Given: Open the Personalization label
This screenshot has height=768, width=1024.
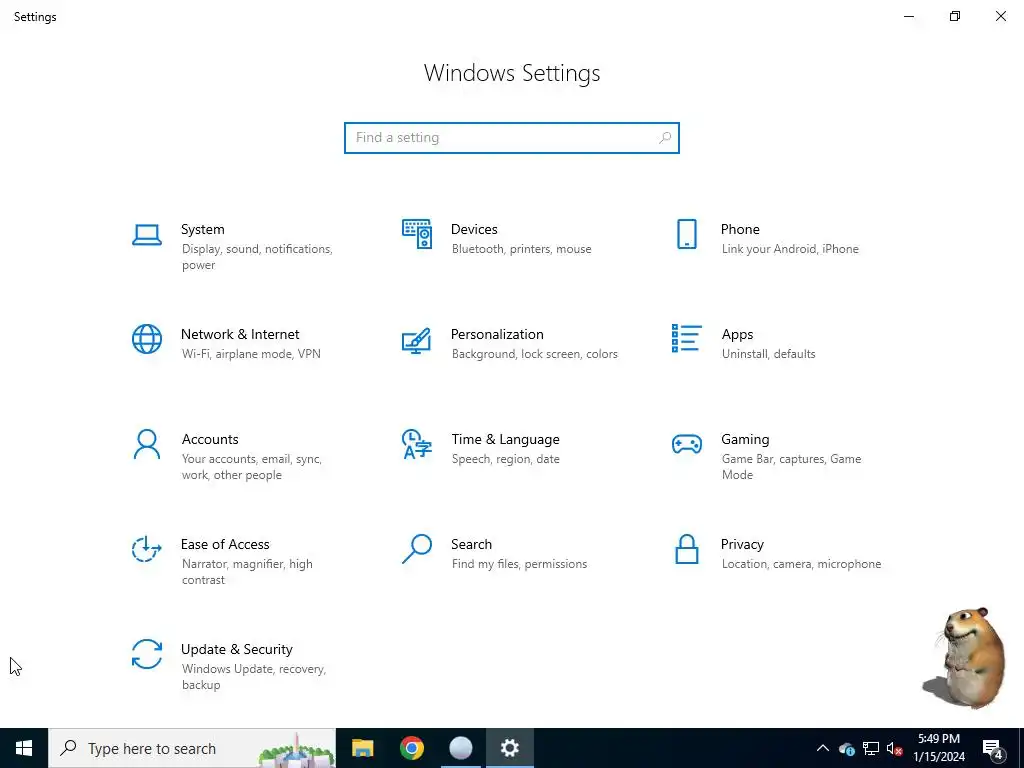Looking at the screenshot, I should [497, 334].
